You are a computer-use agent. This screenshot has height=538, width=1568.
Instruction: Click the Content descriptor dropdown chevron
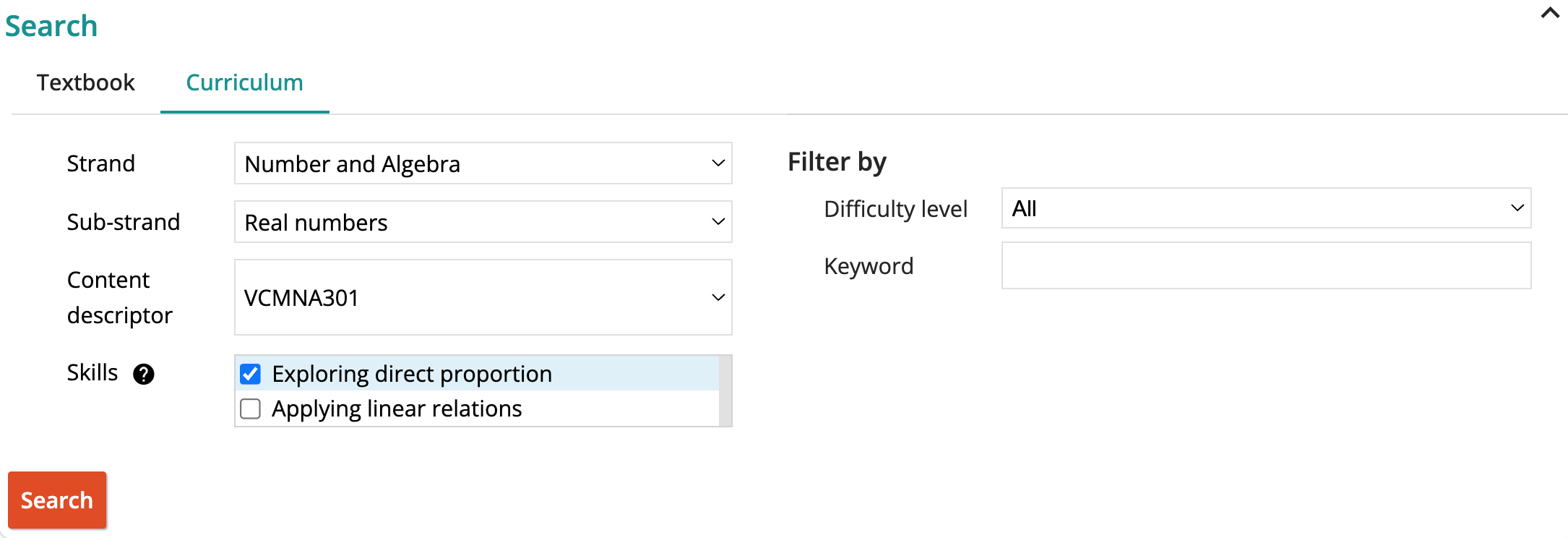pyautogui.click(x=718, y=297)
